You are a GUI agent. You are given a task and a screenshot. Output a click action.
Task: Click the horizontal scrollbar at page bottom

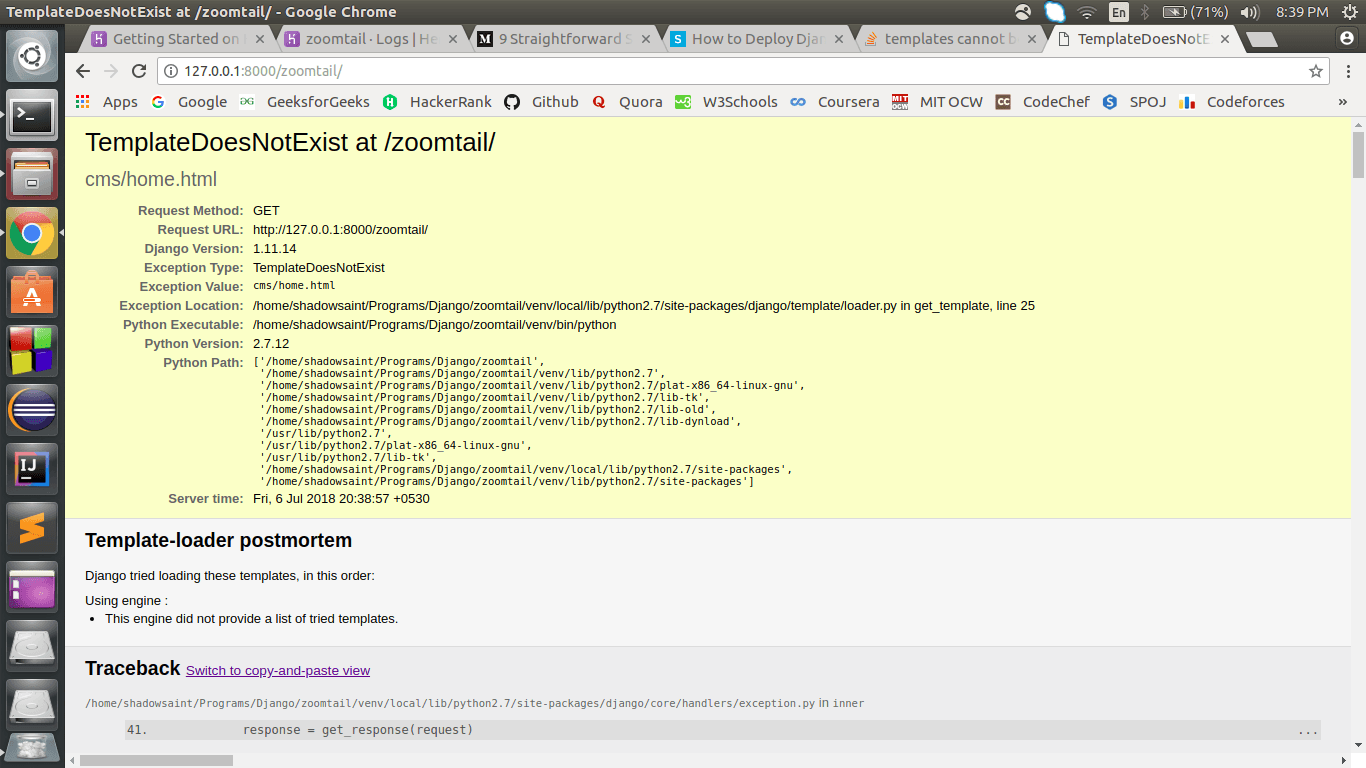point(156,760)
